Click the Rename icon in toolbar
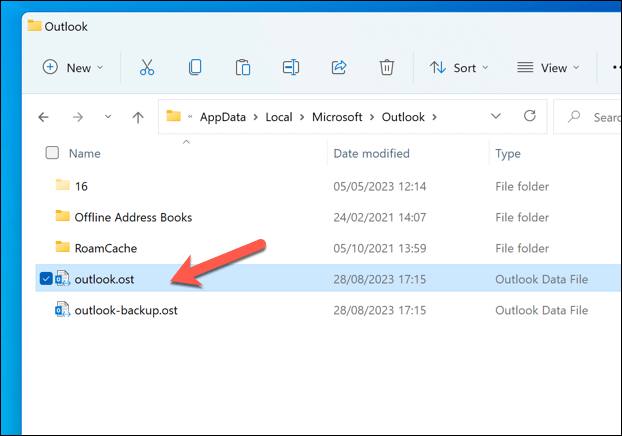This screenshot has width=622, height=436. click(291, 67)
